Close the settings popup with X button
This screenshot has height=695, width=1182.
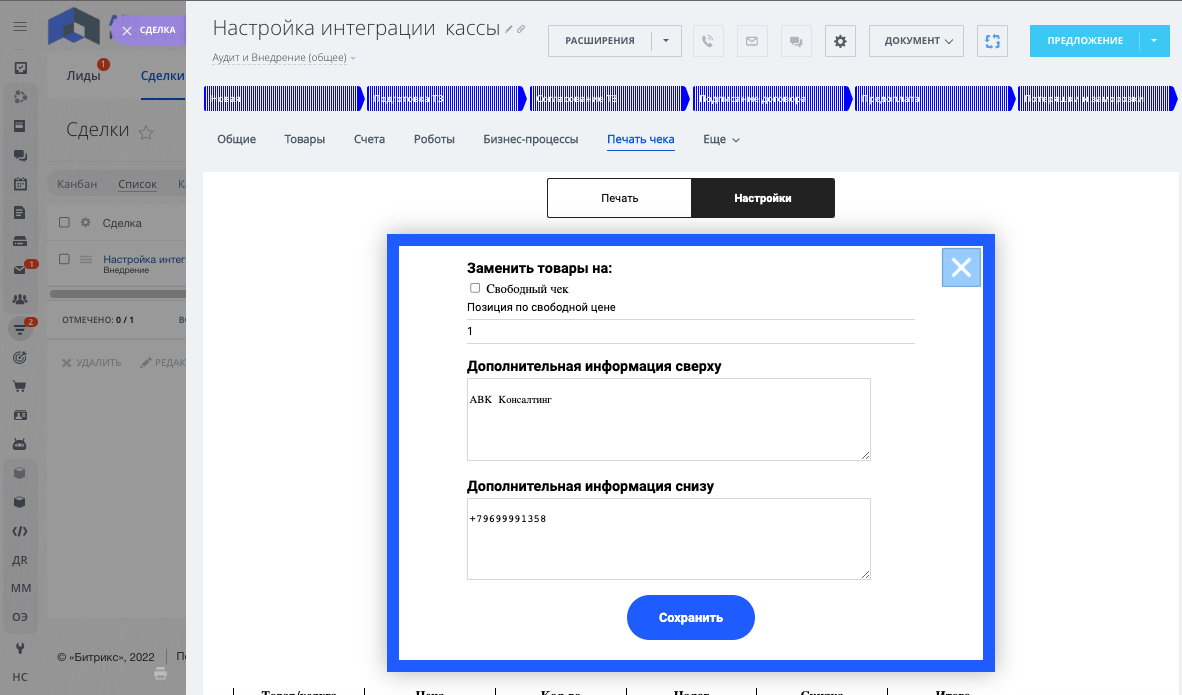(x=961, y=267)
